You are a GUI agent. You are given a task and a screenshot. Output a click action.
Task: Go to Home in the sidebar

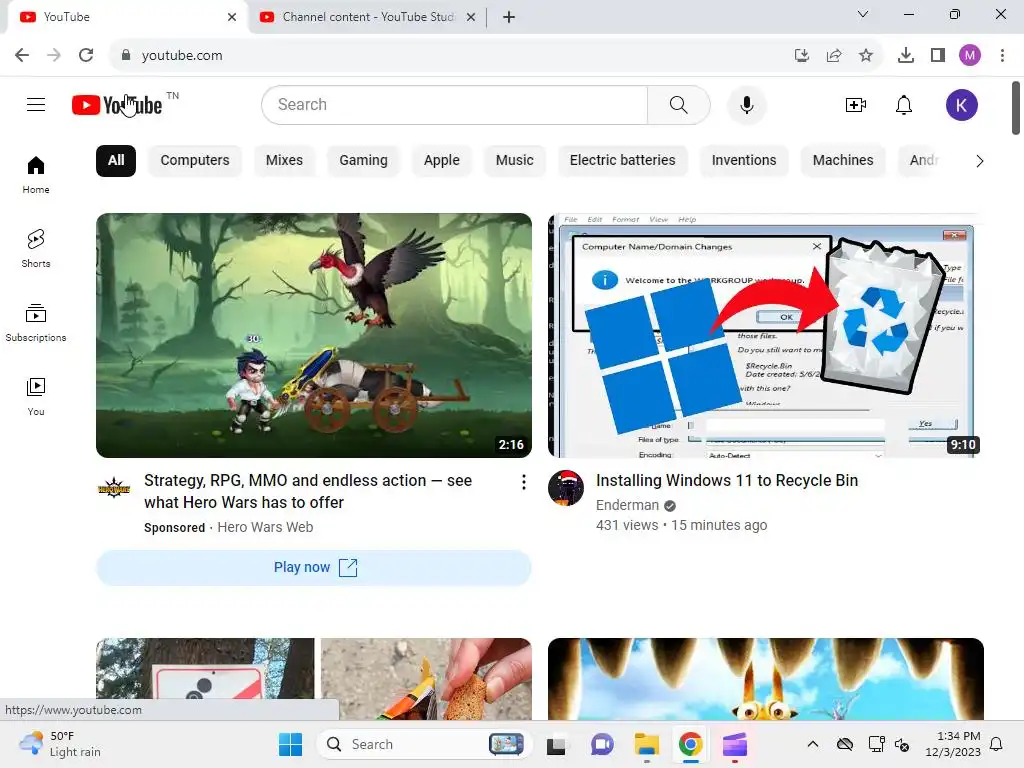(x=36, y=175)
